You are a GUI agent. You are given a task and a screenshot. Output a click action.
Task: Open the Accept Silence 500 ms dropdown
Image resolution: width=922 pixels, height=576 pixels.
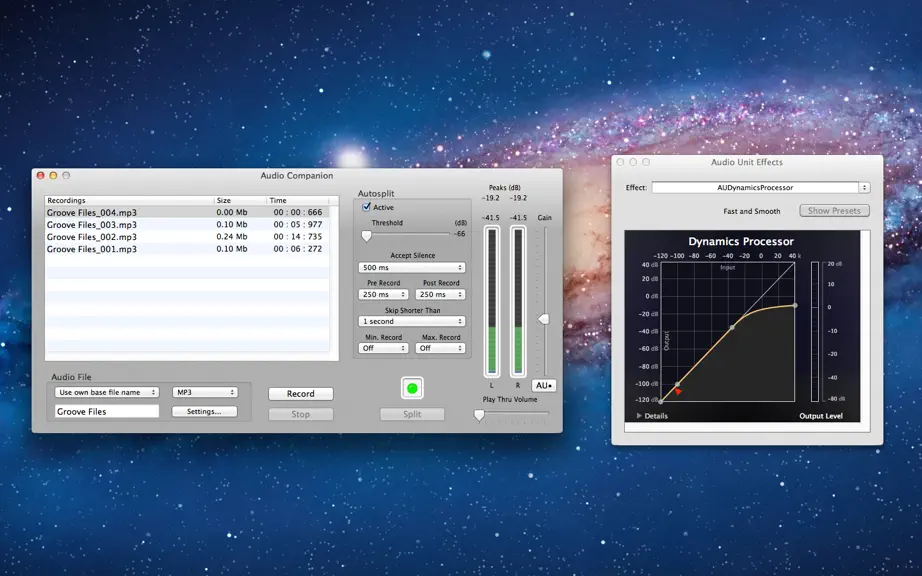[x=412, y=267]
